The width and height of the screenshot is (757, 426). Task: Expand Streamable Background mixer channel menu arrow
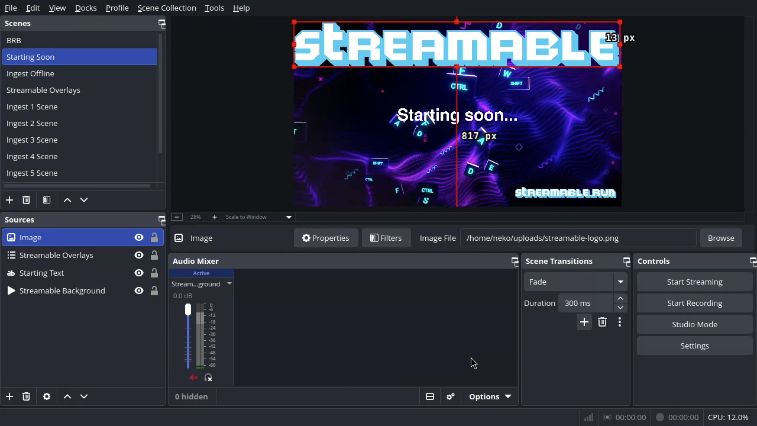click(x=229, y=284)
